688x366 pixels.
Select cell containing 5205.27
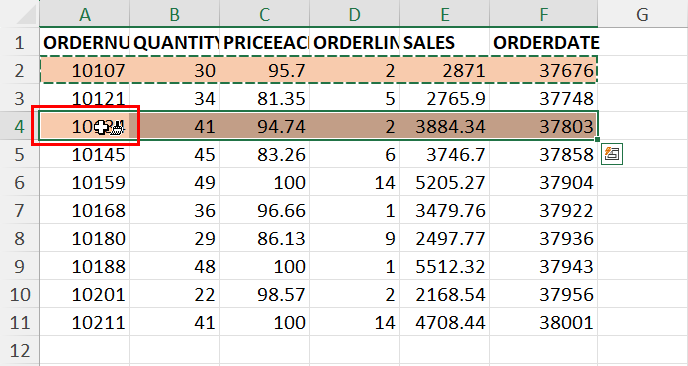(x=444, y=183)
